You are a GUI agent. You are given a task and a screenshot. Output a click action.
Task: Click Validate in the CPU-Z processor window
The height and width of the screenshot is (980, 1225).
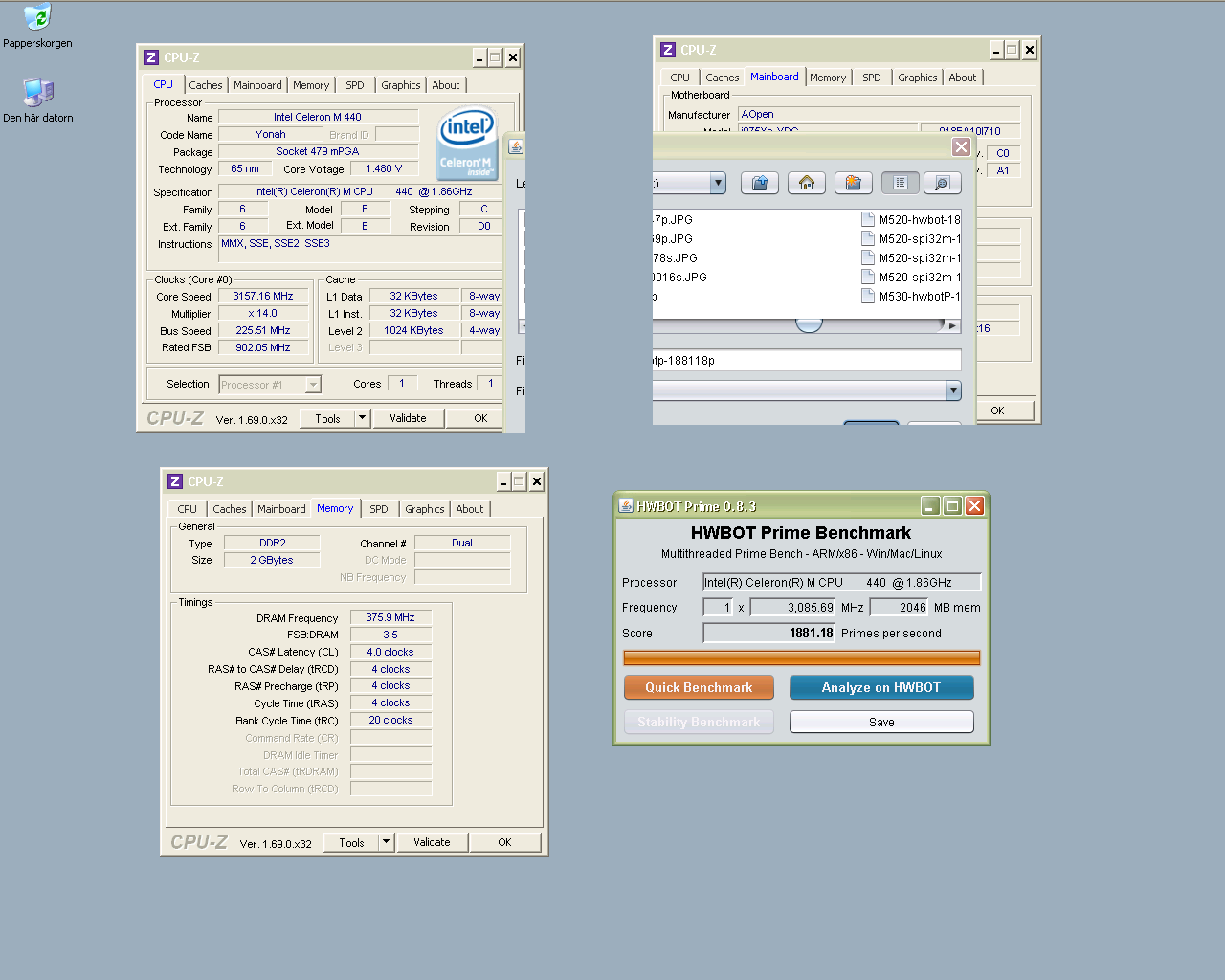click(408, 418)
